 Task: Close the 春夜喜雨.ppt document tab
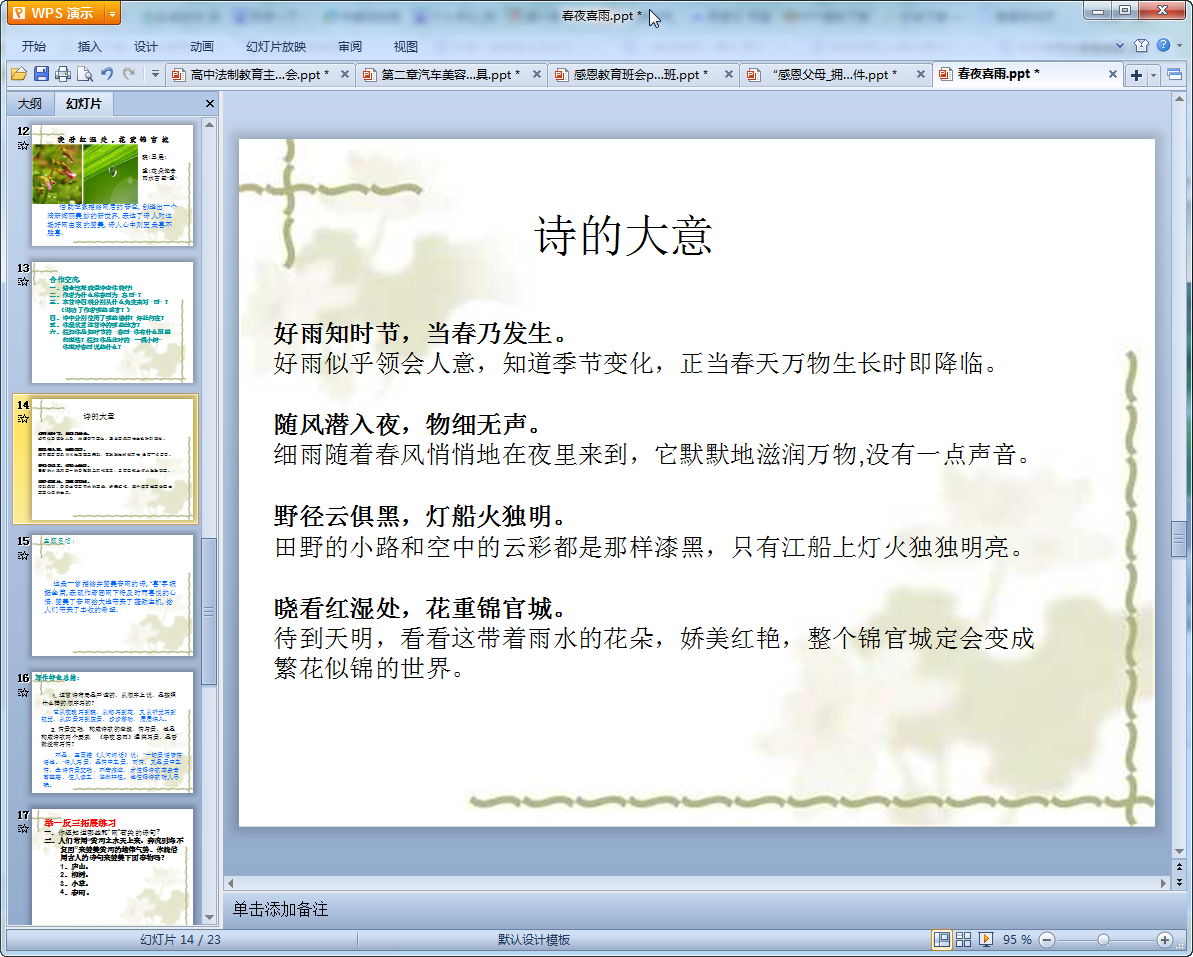pyautogui.click(x=1112, y=75)
